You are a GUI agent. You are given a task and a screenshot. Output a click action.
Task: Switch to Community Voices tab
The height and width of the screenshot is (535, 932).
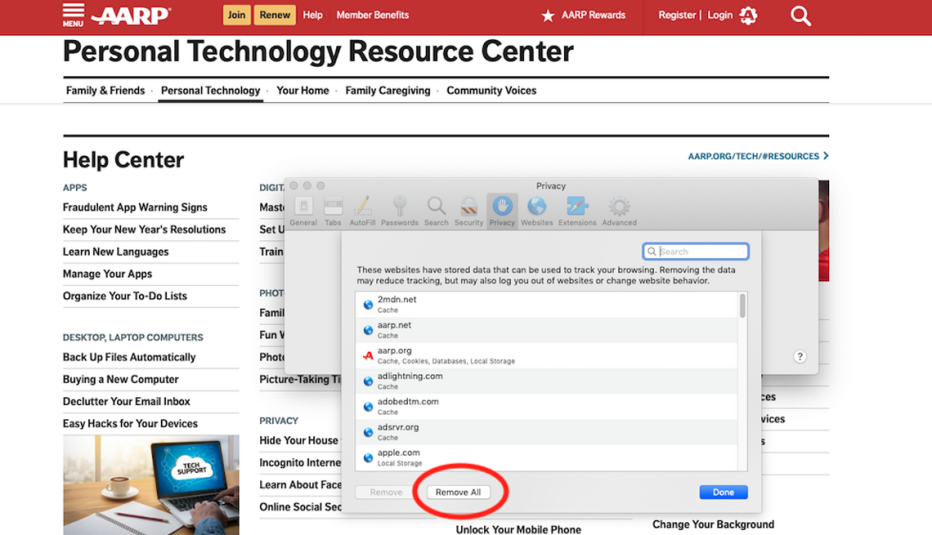pos(492,90)
